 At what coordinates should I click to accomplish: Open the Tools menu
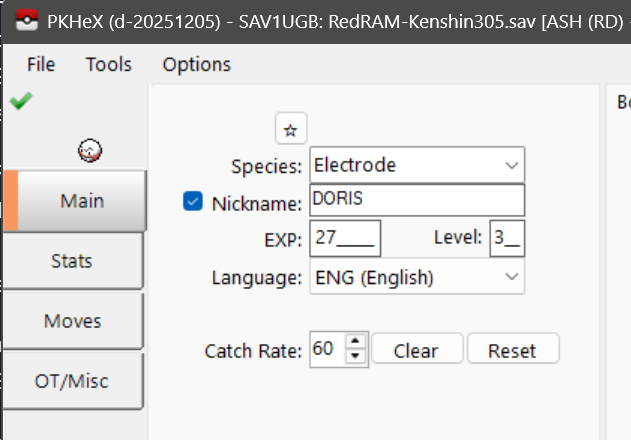tap(108, 64)
